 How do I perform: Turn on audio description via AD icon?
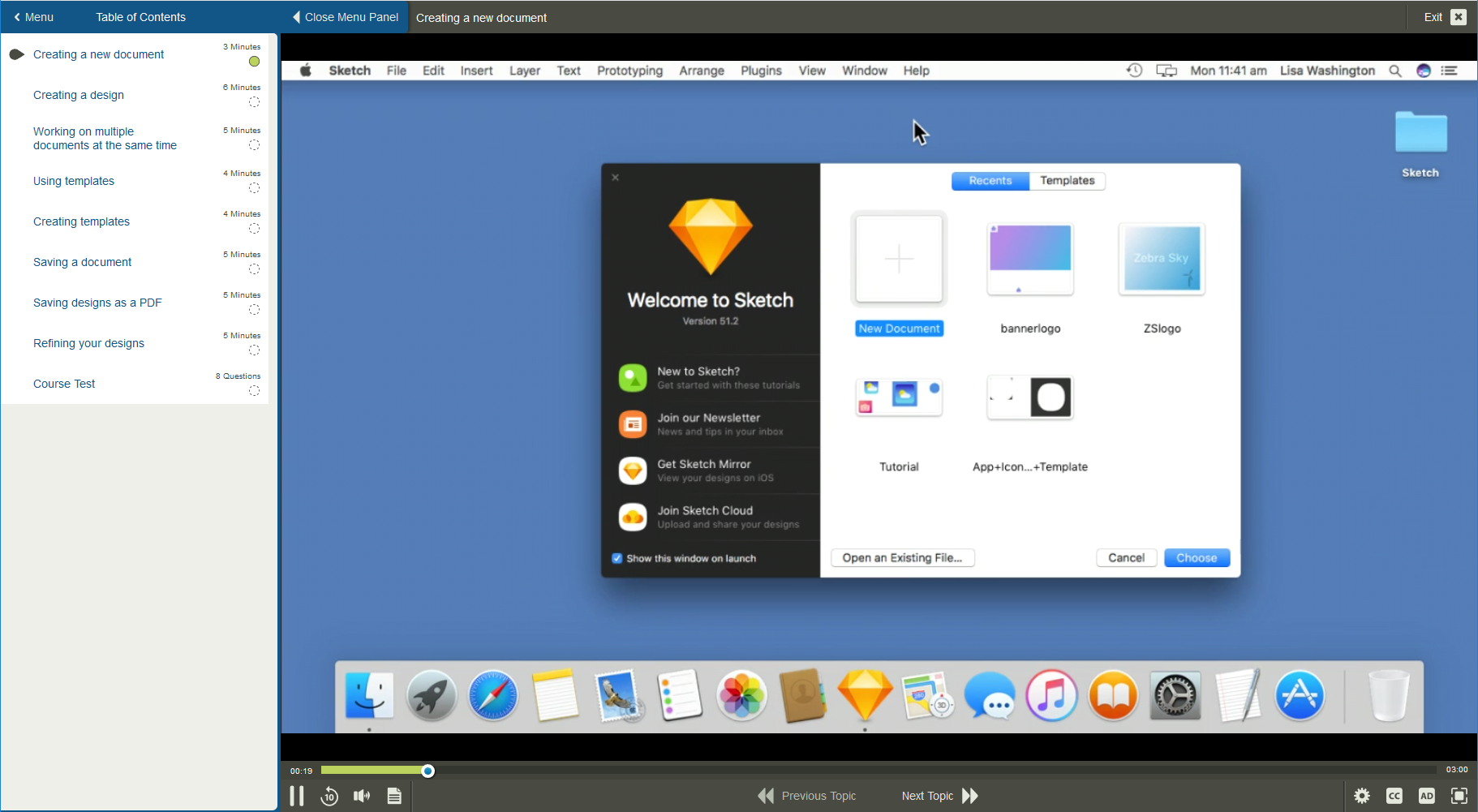point(1428,796)
